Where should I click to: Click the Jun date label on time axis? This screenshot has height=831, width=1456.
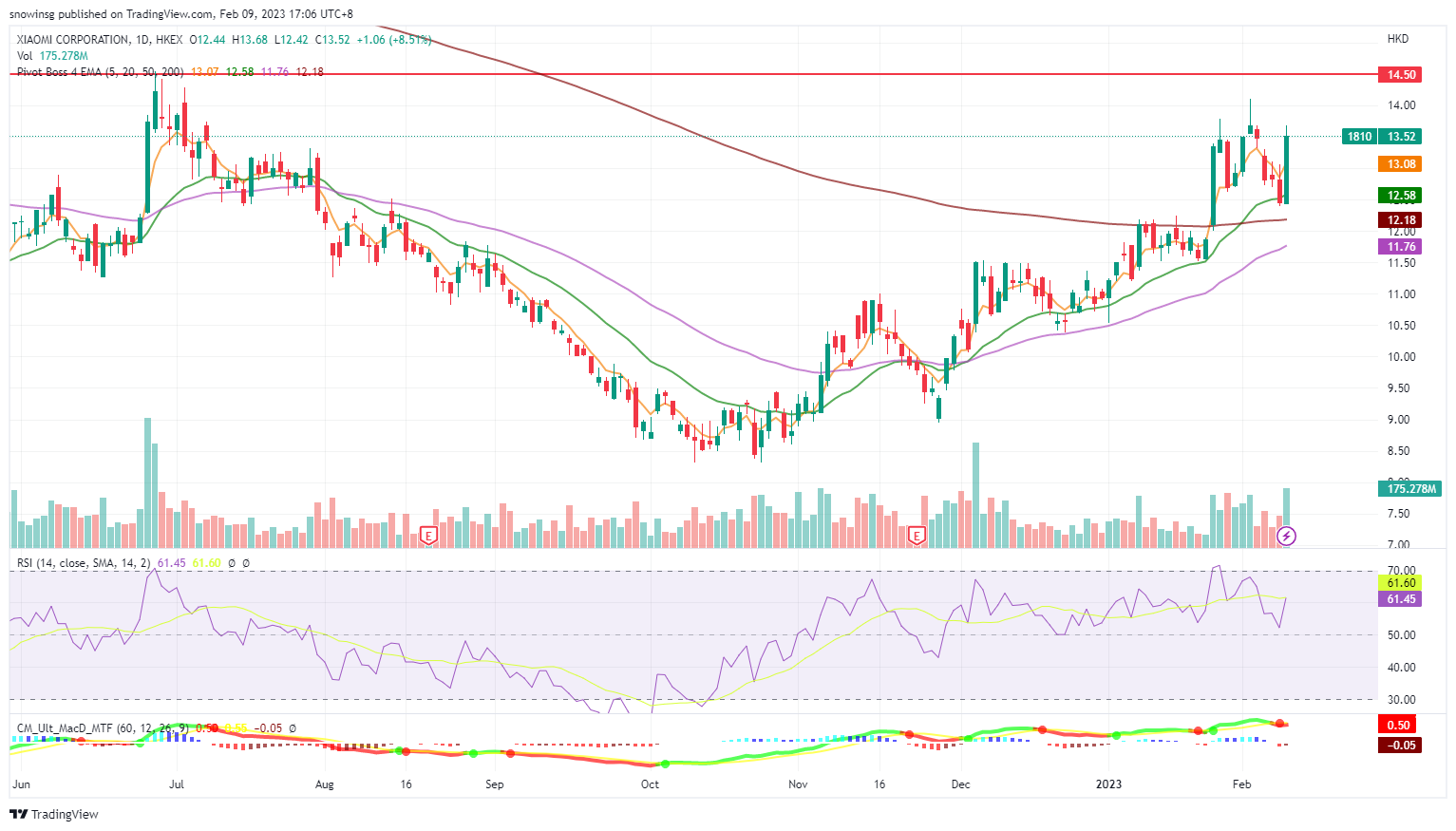(x=21, y=784)
